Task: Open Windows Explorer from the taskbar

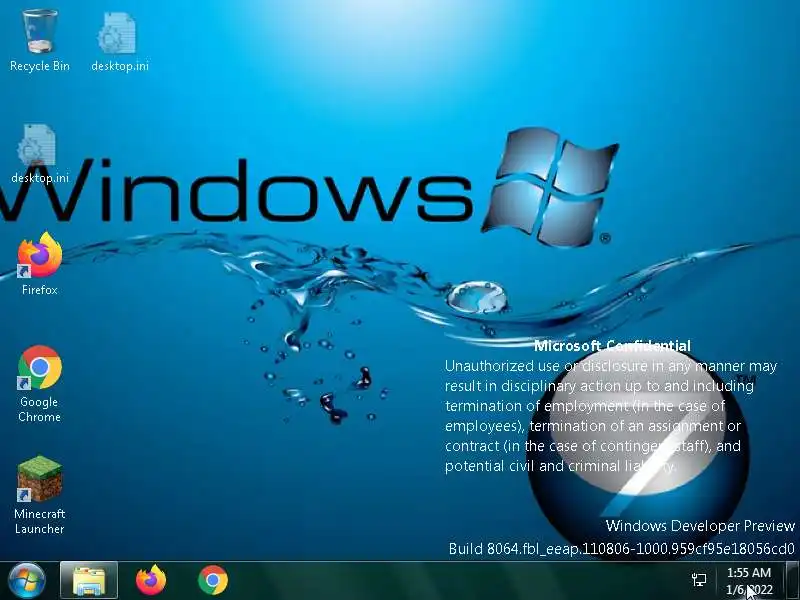Action: click(x=89, y=581)
